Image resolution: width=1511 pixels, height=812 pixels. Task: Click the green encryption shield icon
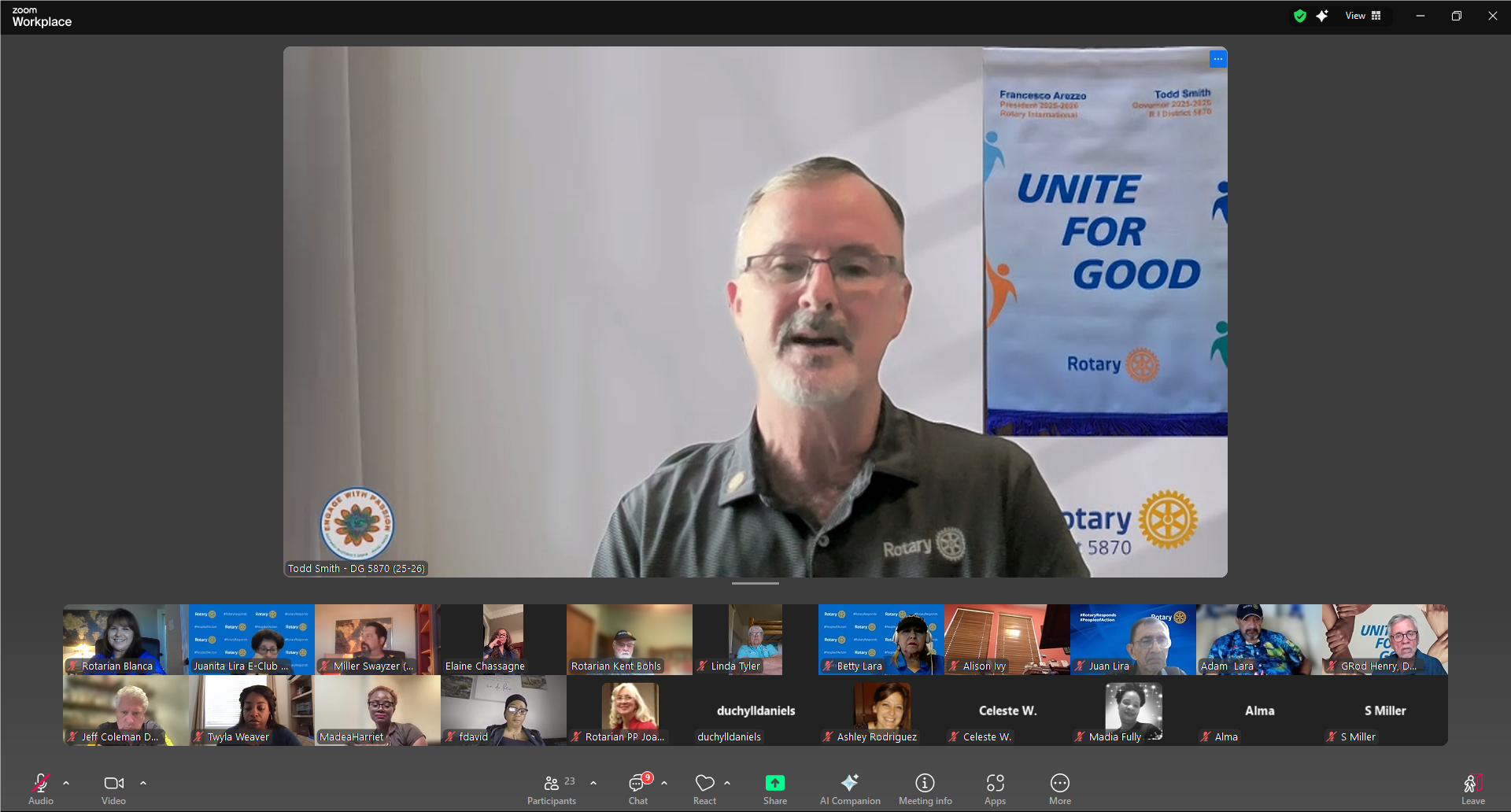click(x=1300, y=16)
